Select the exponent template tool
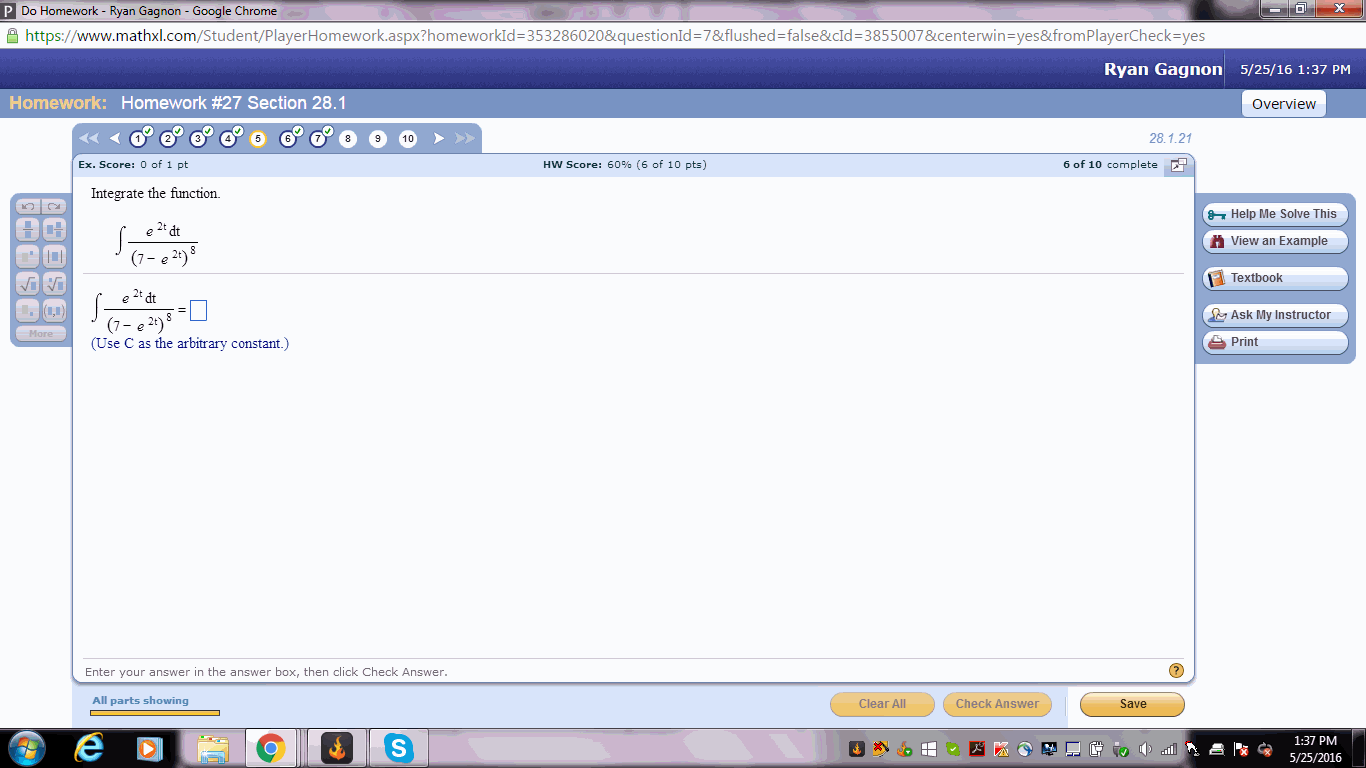 point(27,256)
